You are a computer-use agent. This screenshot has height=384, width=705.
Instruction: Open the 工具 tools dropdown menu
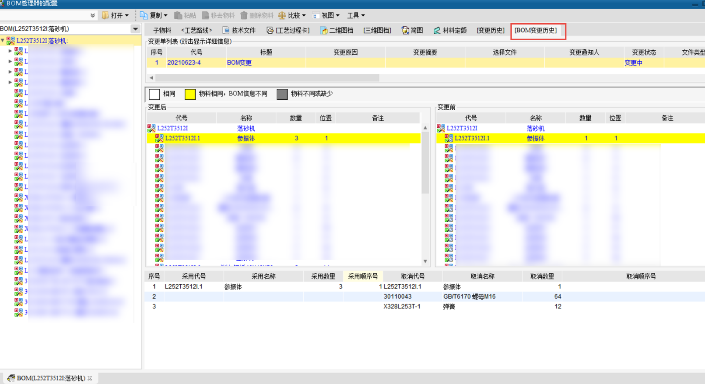356,15
